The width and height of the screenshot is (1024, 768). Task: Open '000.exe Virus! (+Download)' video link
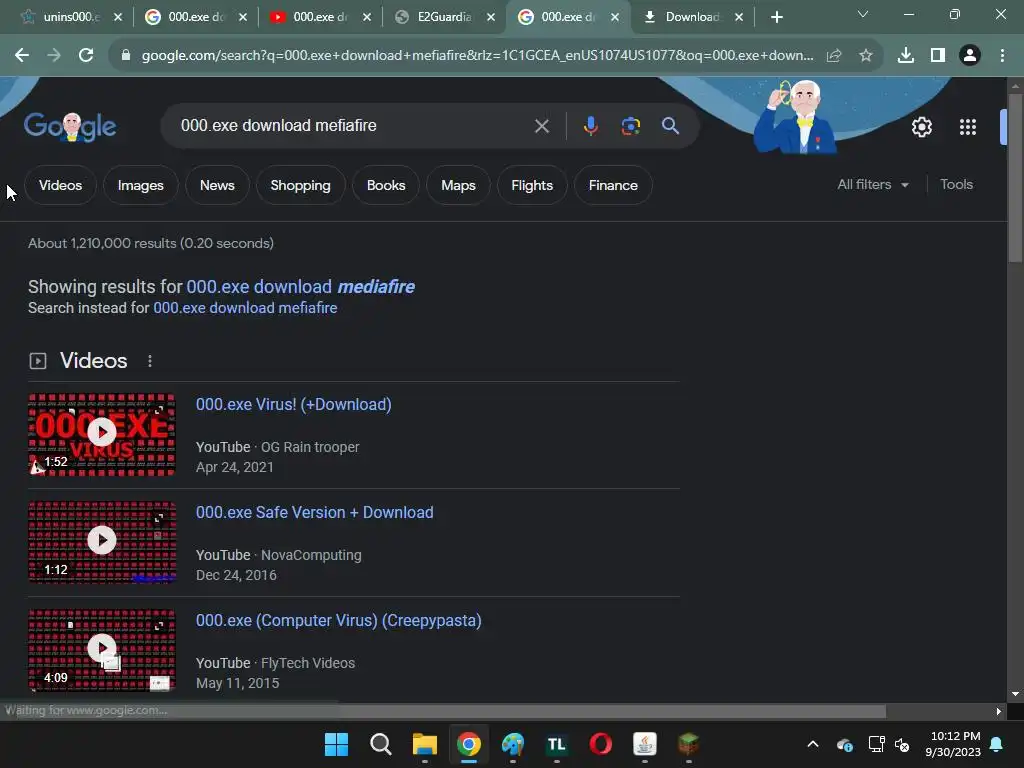click(294, 404)
